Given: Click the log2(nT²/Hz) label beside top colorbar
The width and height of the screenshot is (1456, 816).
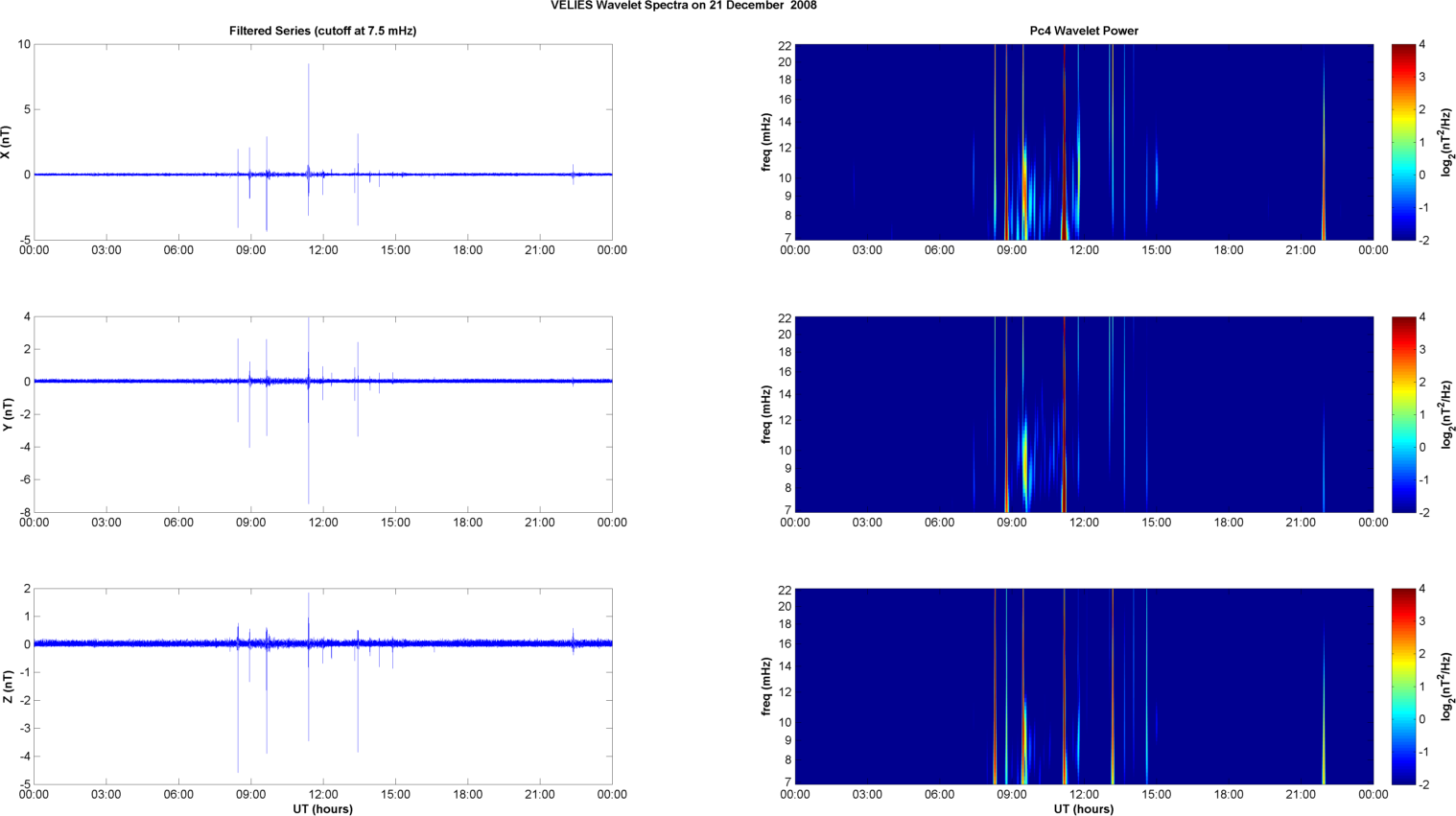Looking at the screenshot, I should pos(1446,142).
